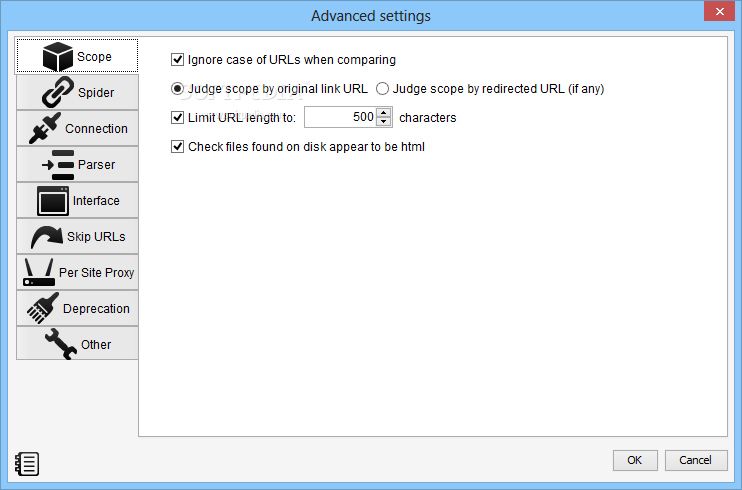Click the URL length value field
This screenshot has height=490, width=742.
pyautogui.click(x=340, y=117)
